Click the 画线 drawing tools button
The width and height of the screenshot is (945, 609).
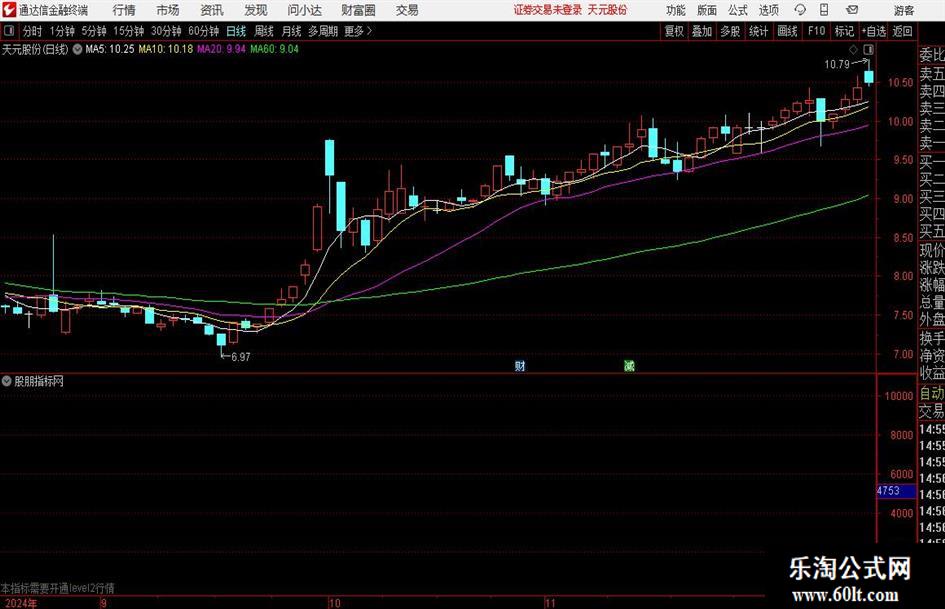click(787, 31)
